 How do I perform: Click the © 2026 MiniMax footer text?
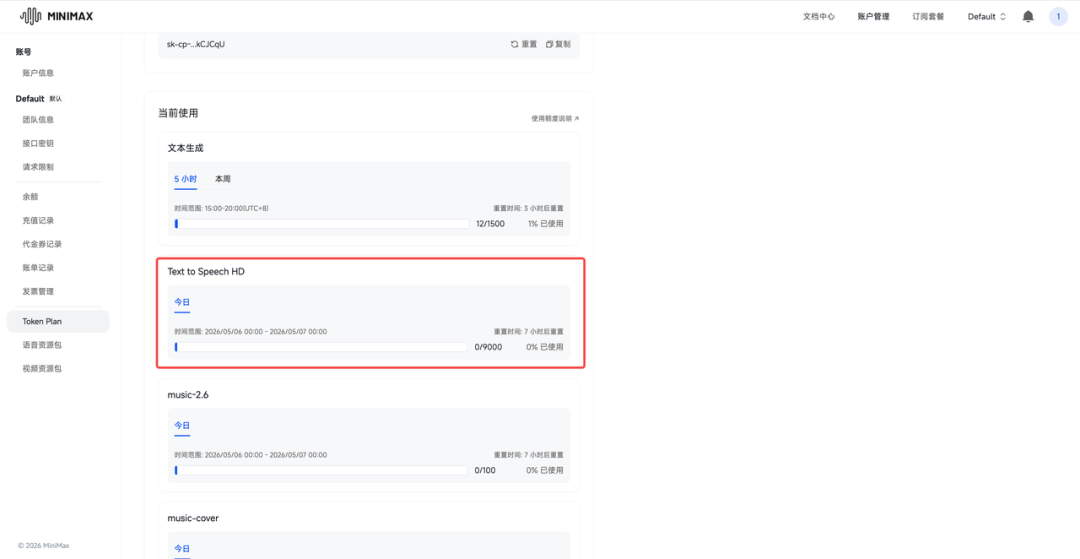coord(43,545)
